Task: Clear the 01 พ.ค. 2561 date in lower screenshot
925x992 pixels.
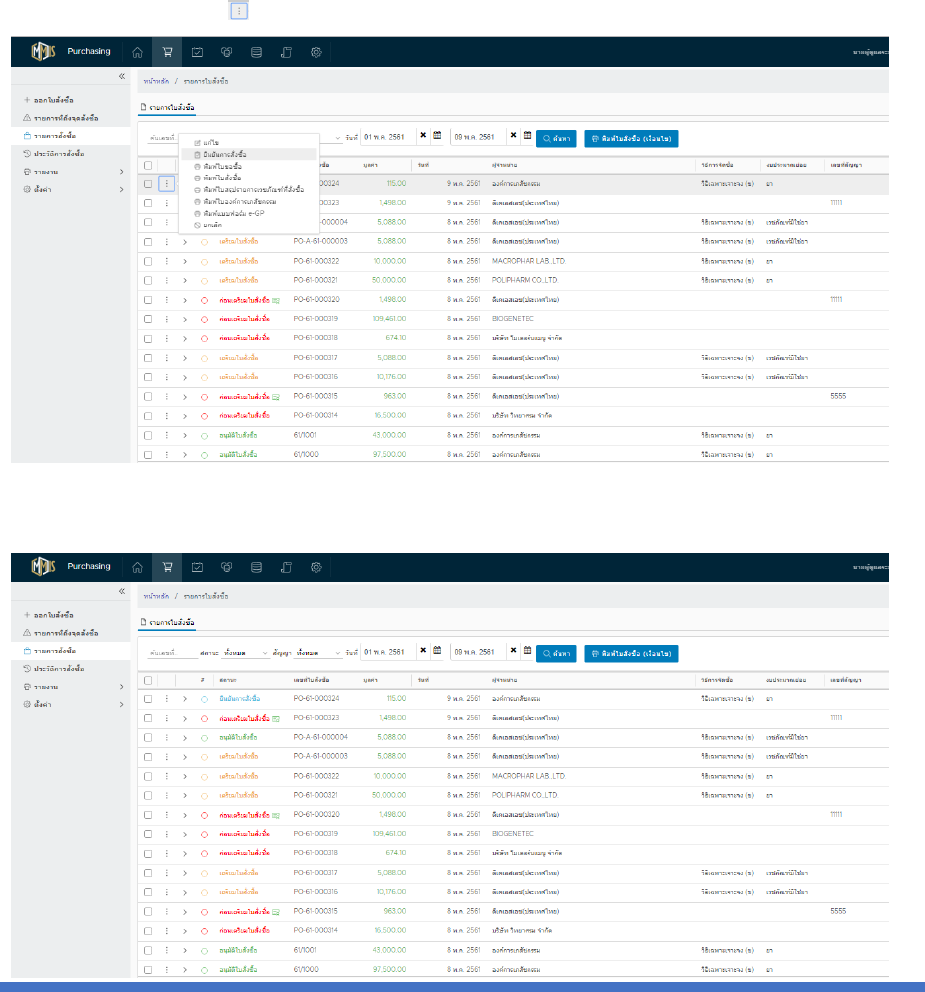Action: pos(423,650)
